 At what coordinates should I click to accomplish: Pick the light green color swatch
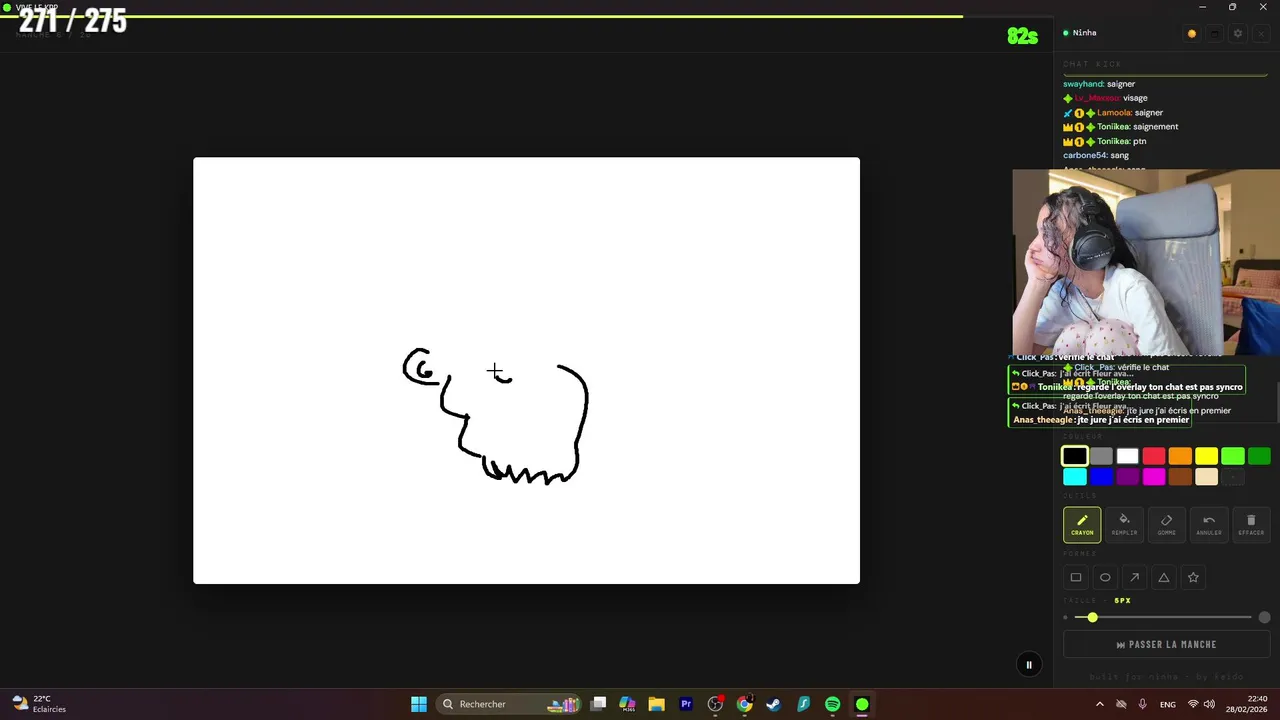click(x=1233, y=456)
